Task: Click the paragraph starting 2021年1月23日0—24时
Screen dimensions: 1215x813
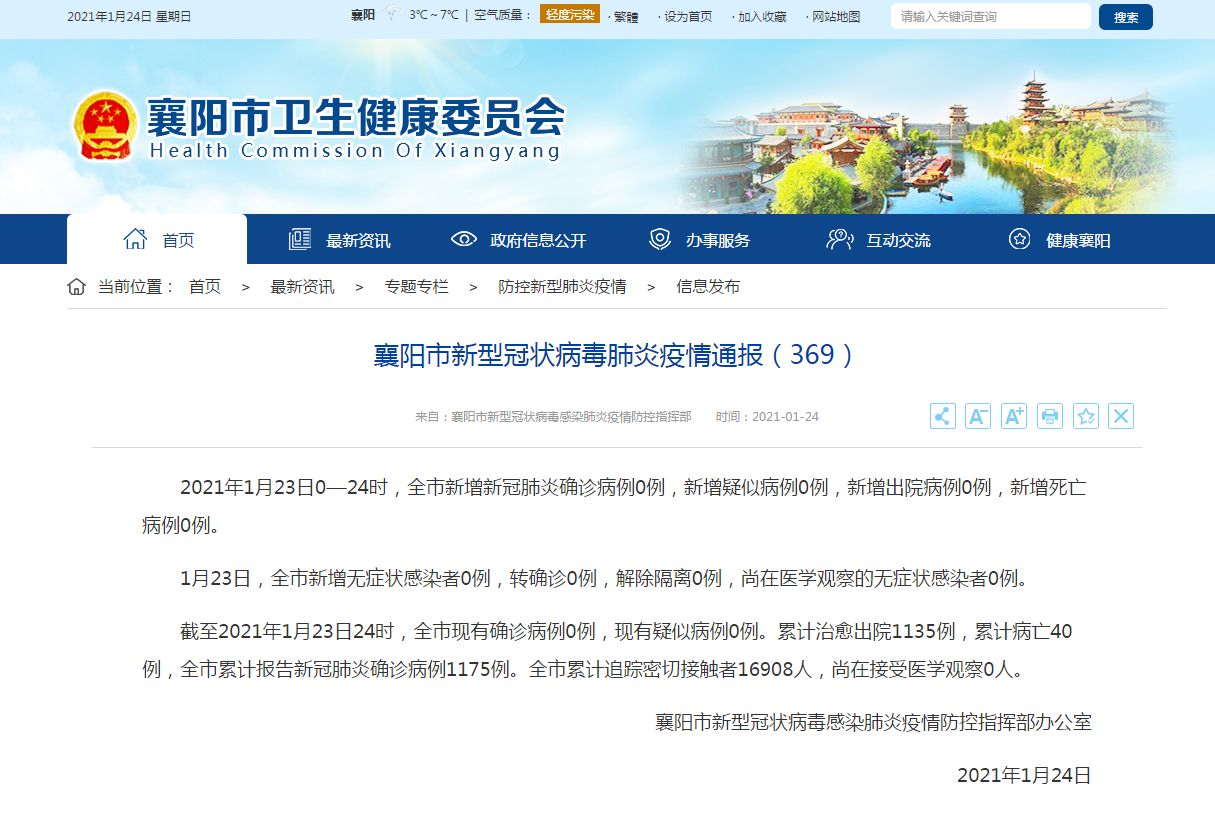Action: (x=615, y=506)
